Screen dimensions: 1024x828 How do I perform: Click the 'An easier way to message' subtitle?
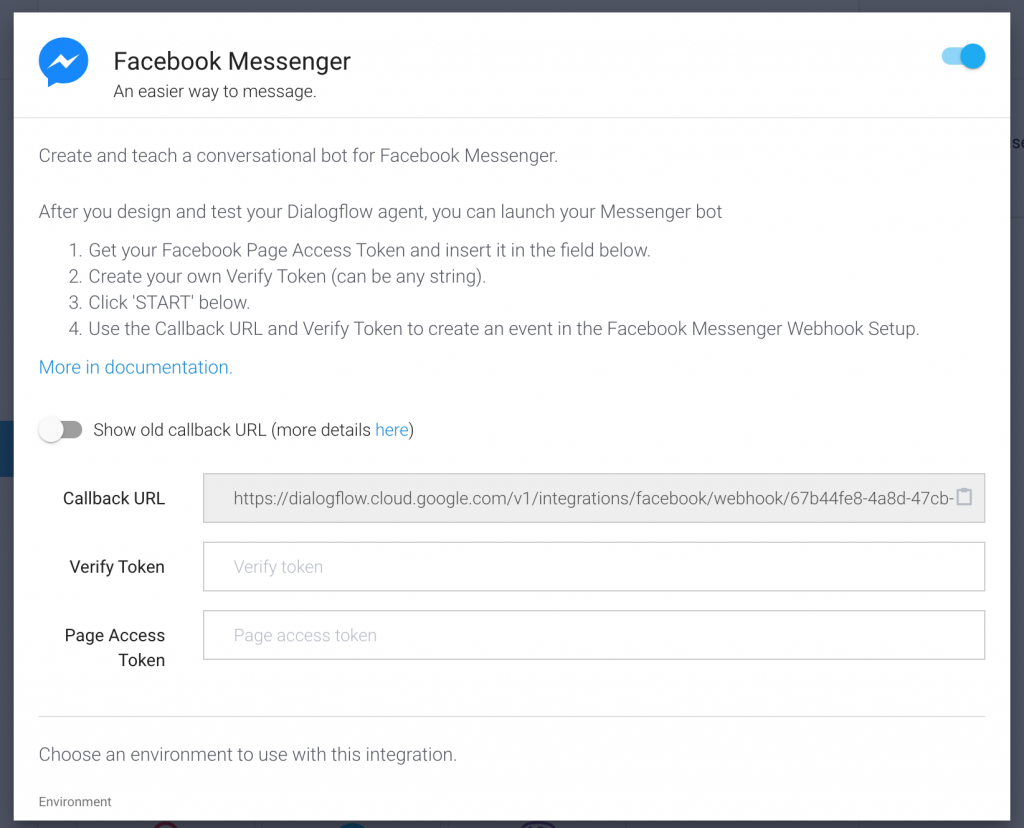point(215,91)
